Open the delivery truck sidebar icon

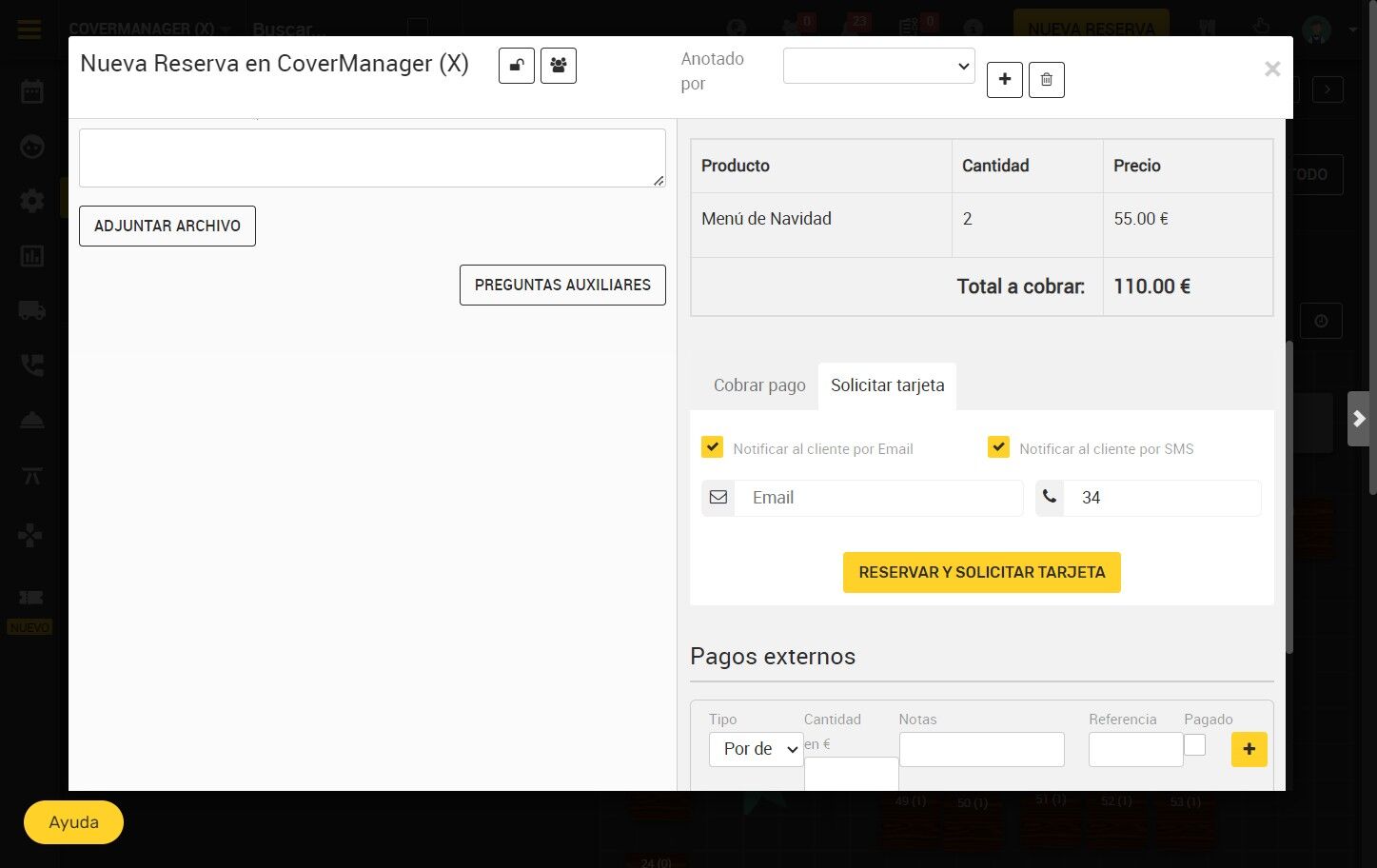pos(32,310)
